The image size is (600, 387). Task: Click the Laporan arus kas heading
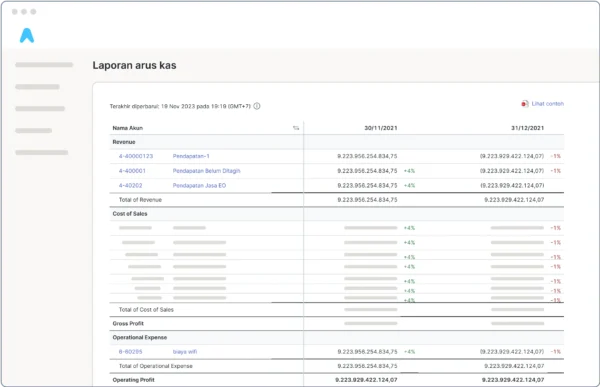tap(134, 65)
